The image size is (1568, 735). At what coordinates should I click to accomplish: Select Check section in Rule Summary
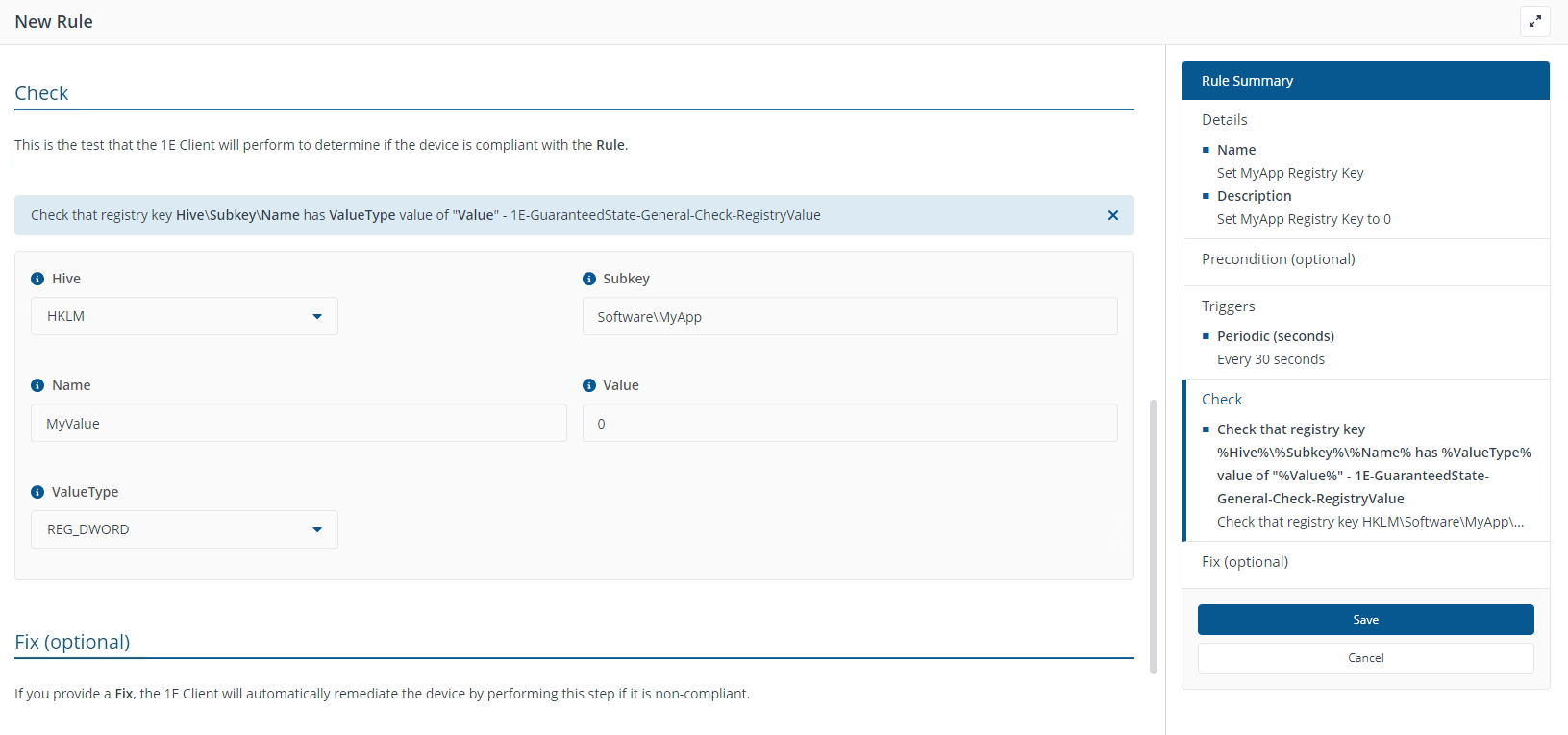point(1222,400)
